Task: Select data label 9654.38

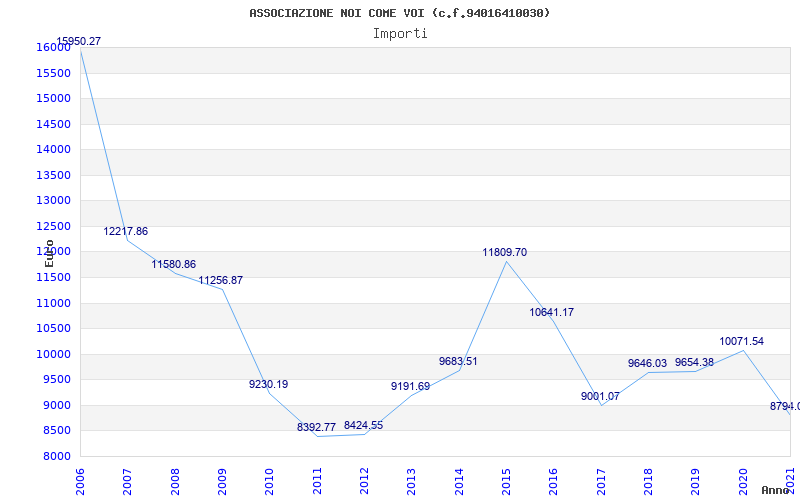Action: click(x=694, y=362)
